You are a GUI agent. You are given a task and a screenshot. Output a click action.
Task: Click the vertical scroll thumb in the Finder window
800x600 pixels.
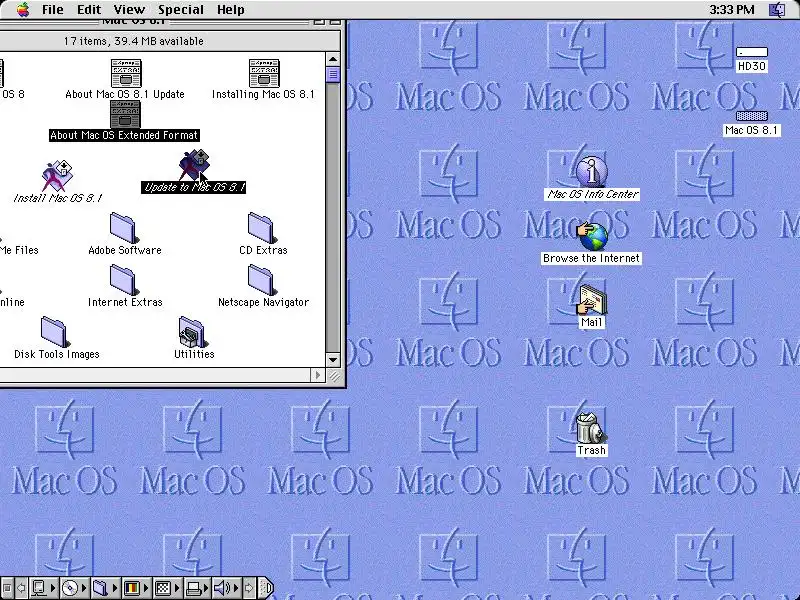coord(333,75)
